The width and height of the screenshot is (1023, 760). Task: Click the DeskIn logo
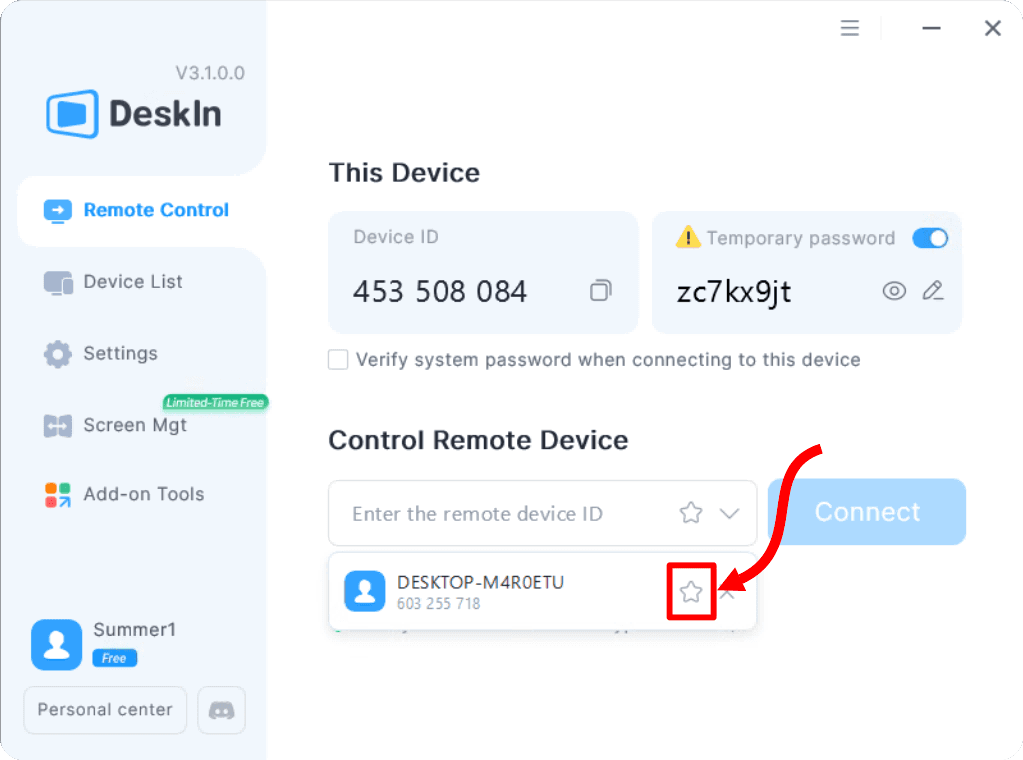pyautogui.click(x=134, y=114)
